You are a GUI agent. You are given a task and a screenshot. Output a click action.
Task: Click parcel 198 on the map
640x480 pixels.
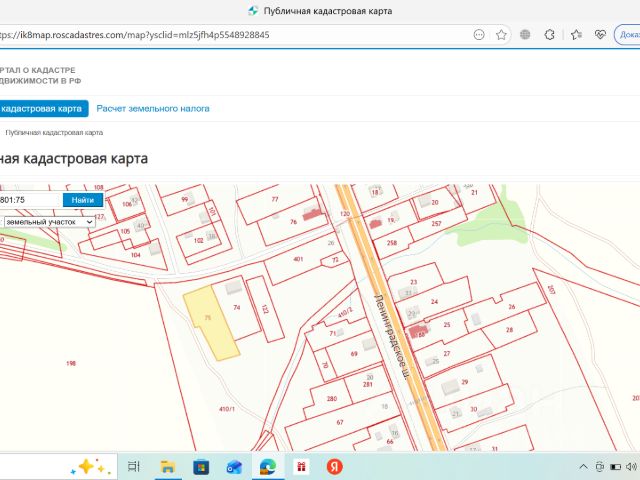click(71, 363)
